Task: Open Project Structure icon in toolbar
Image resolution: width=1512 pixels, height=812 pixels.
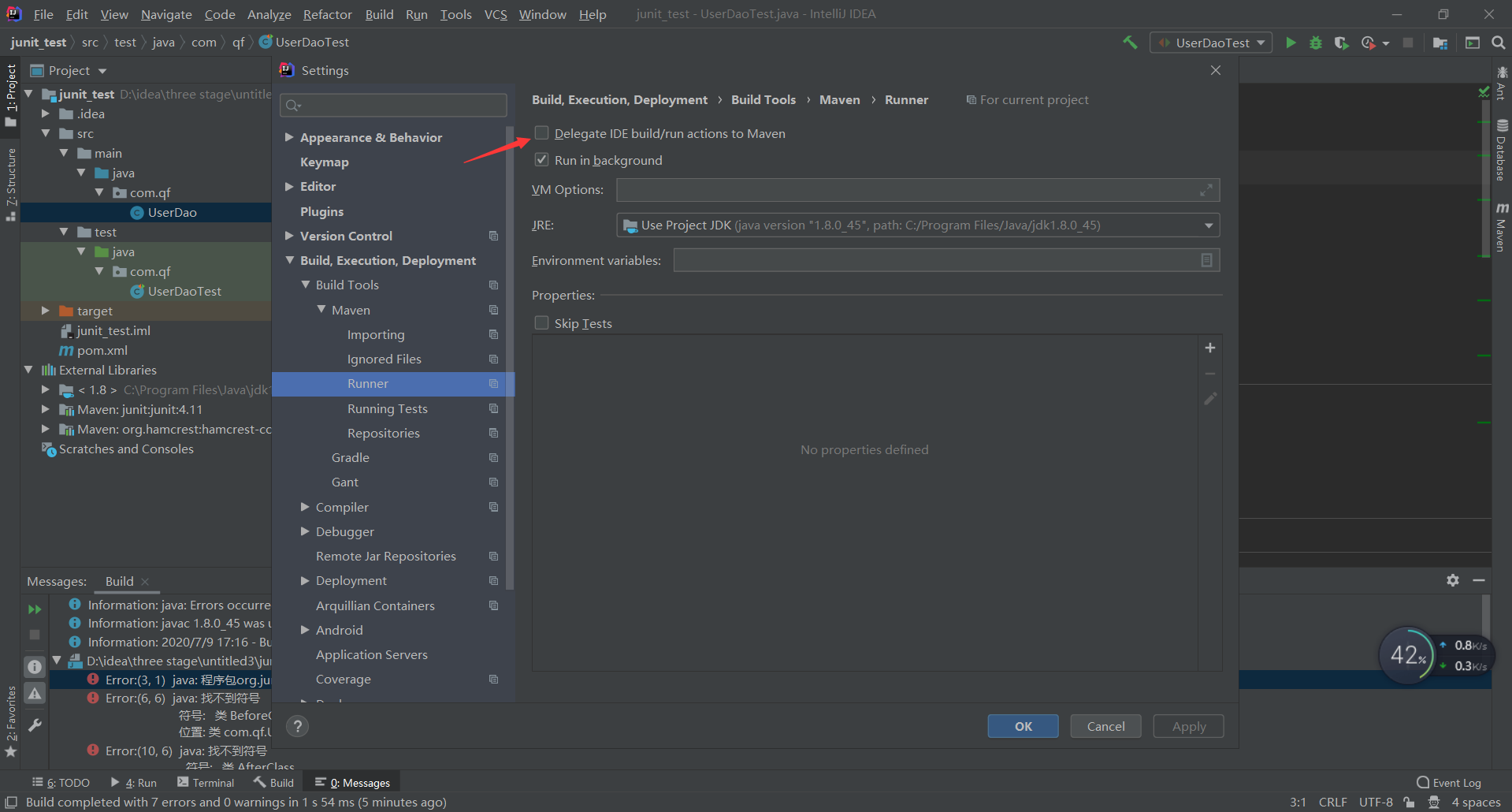Action: 1440,43
